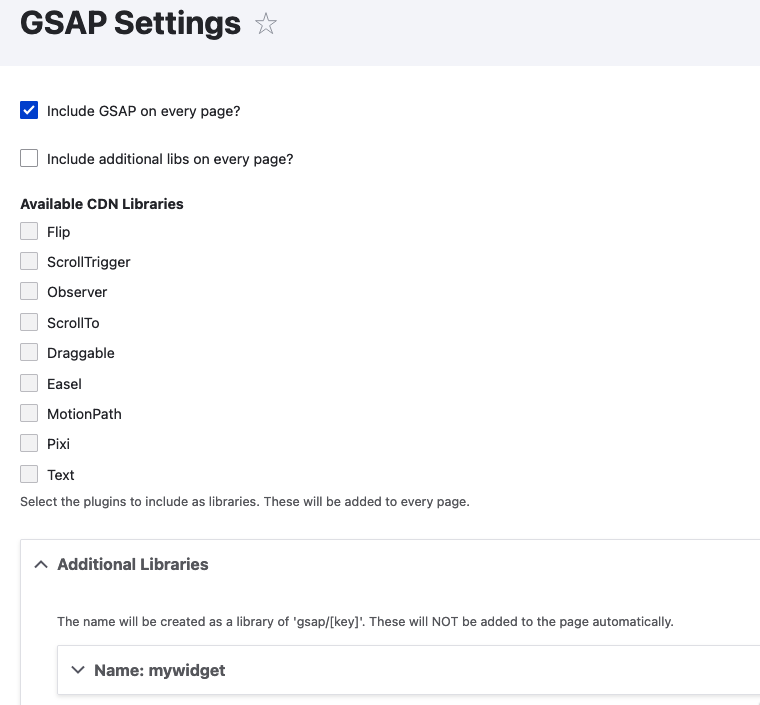Enable Include additional libs on every page
This screenshot has width=760, height=705.
29,158
